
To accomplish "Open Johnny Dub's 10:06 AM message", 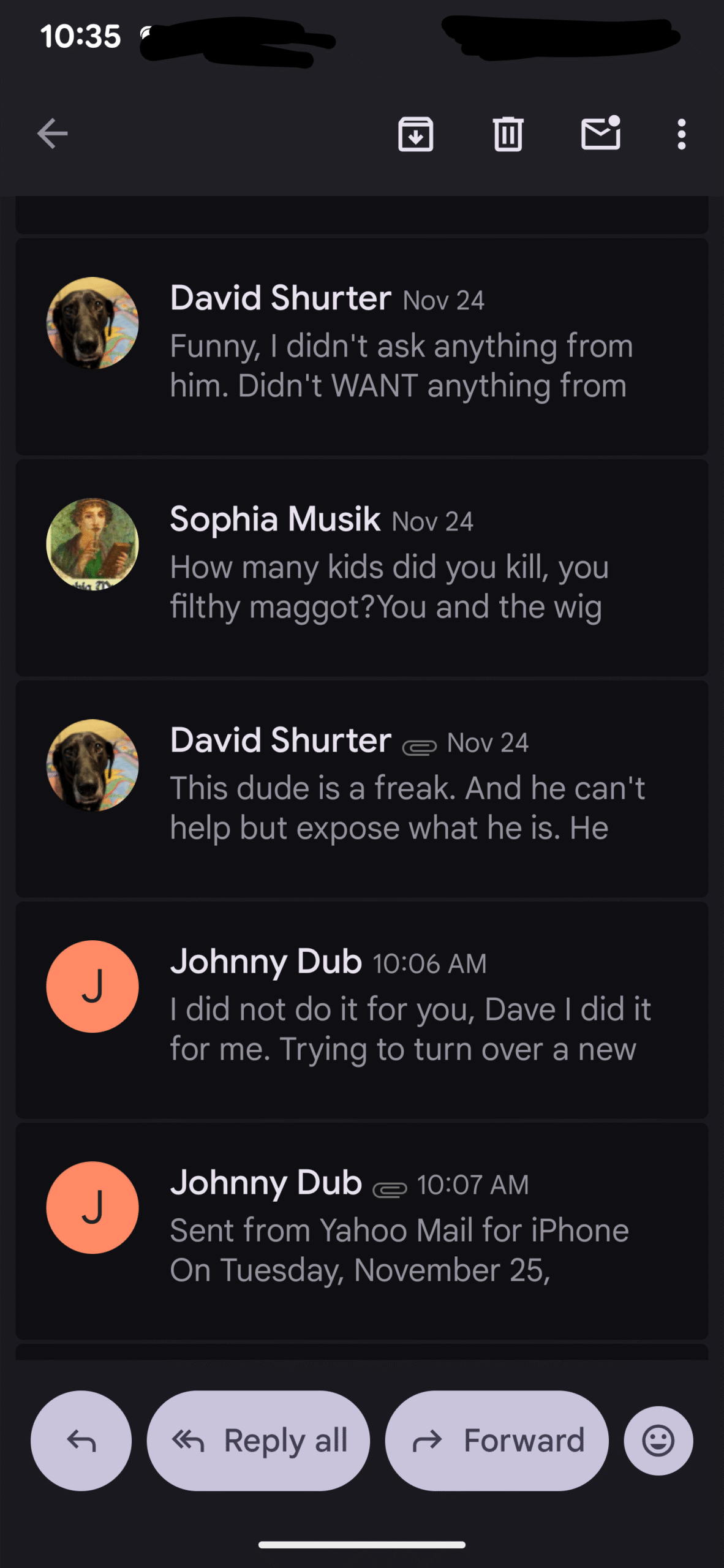I will (x=410, y=1029).
